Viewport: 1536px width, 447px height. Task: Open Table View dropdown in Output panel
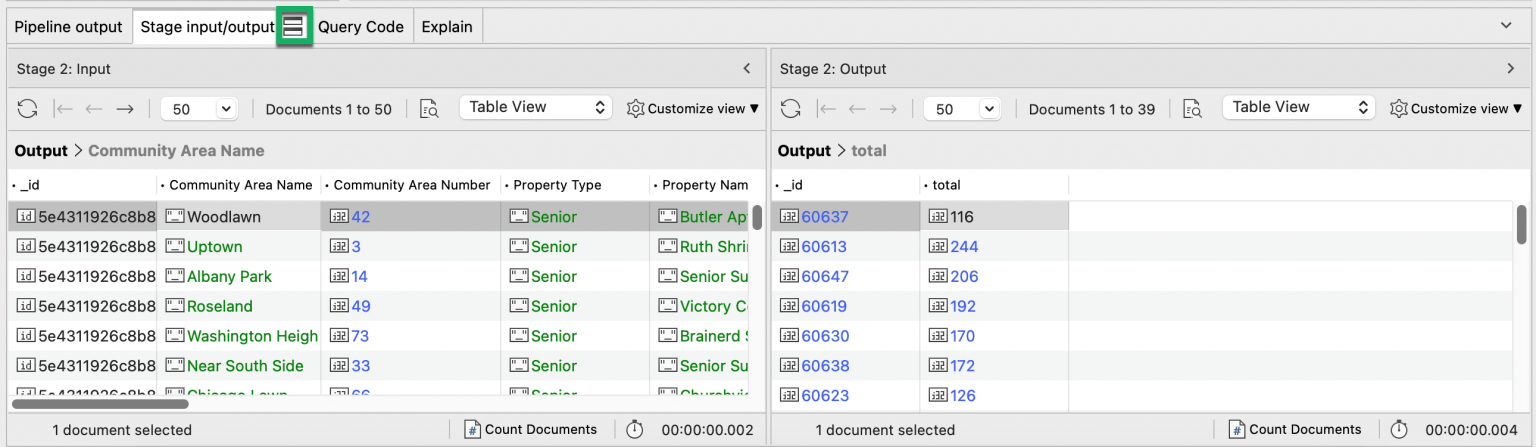pos(1298,108)
